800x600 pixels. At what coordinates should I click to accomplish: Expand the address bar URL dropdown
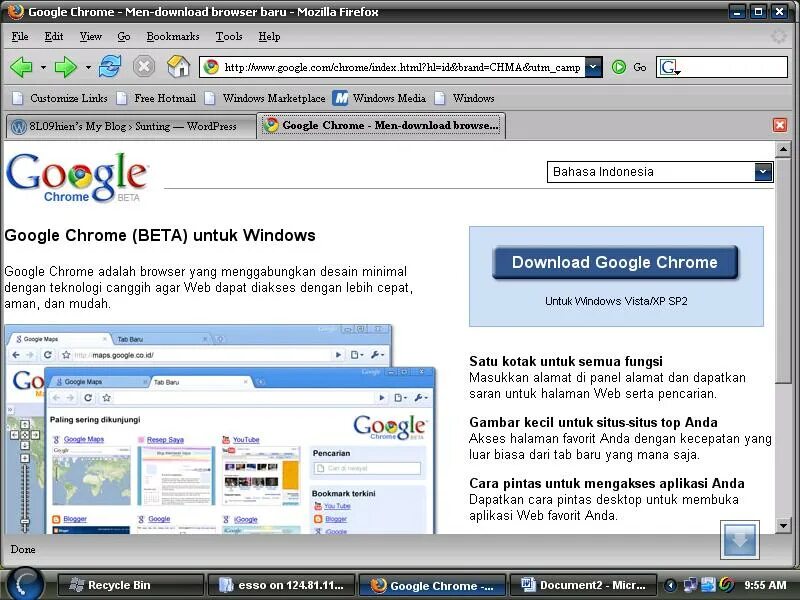(593, 67)
